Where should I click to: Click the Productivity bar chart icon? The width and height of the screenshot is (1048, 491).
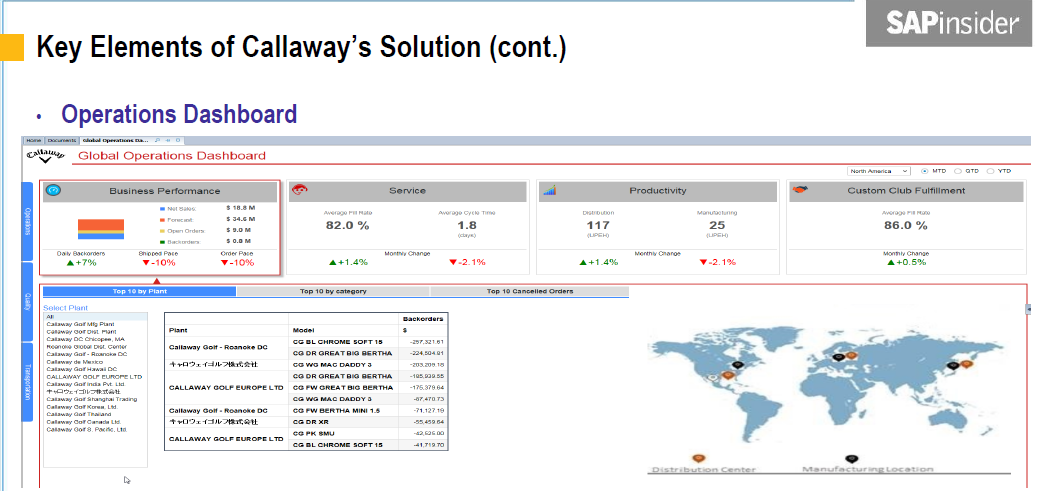(549, 191)
